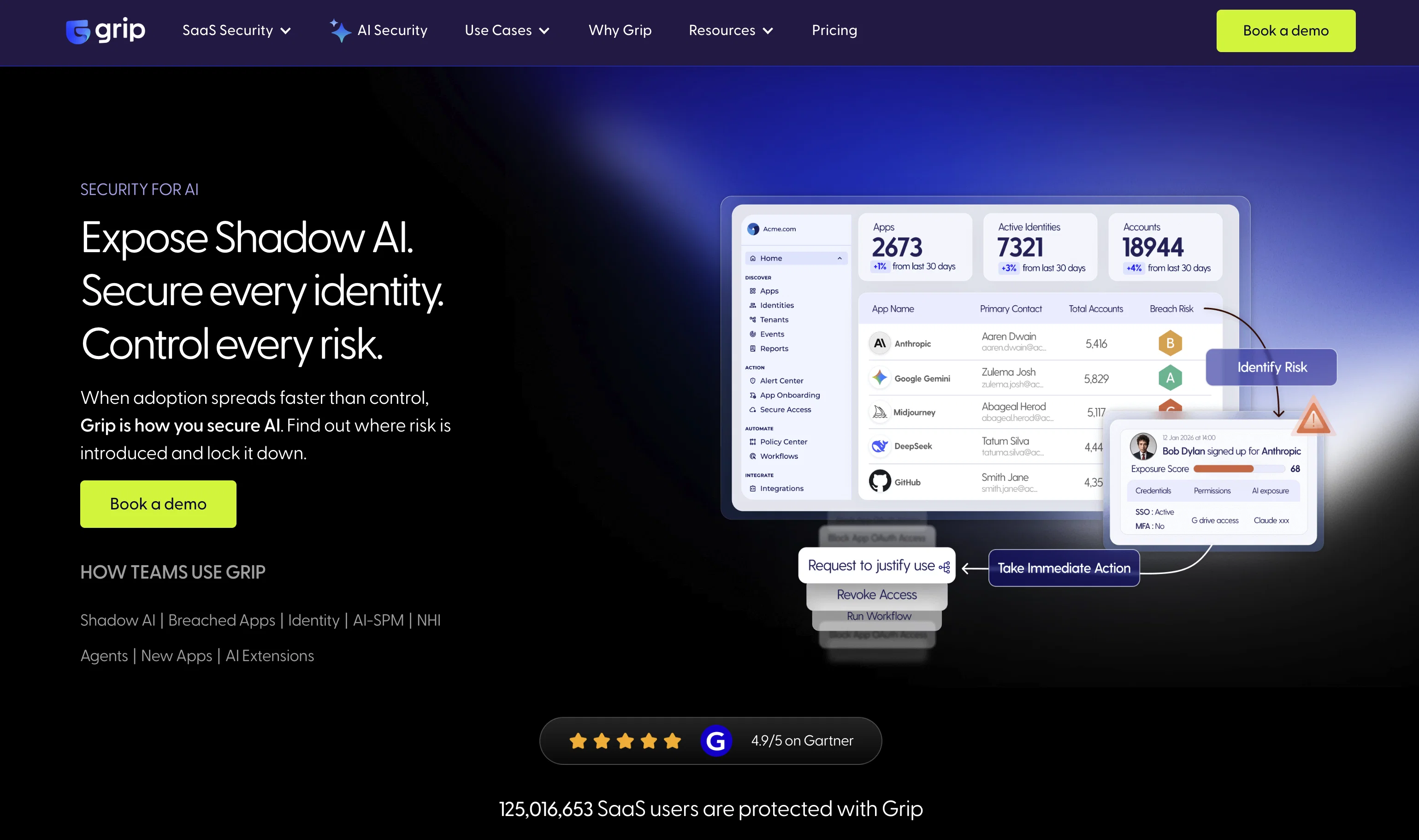The width and height of the screenshot is (1419, 840).
Task: Click the green A breach risk badge
Action: tap(1170, 378)
